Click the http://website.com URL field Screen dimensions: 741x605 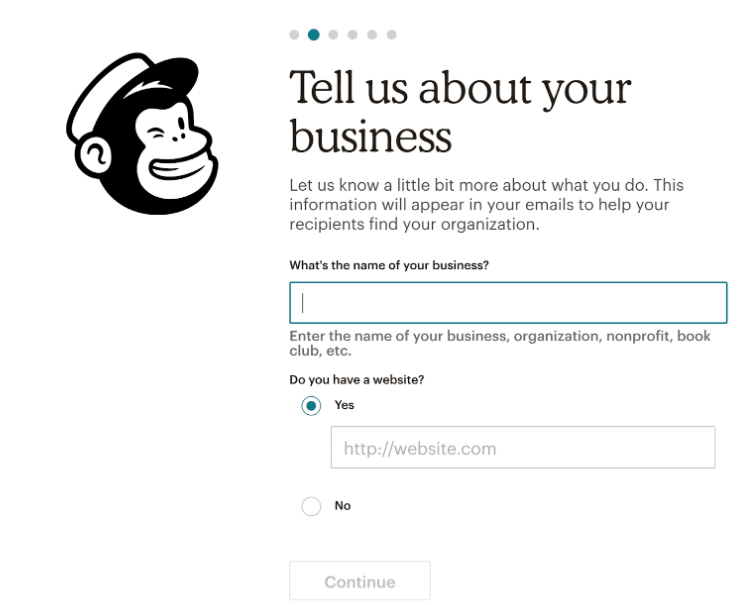tap(523, 448)
